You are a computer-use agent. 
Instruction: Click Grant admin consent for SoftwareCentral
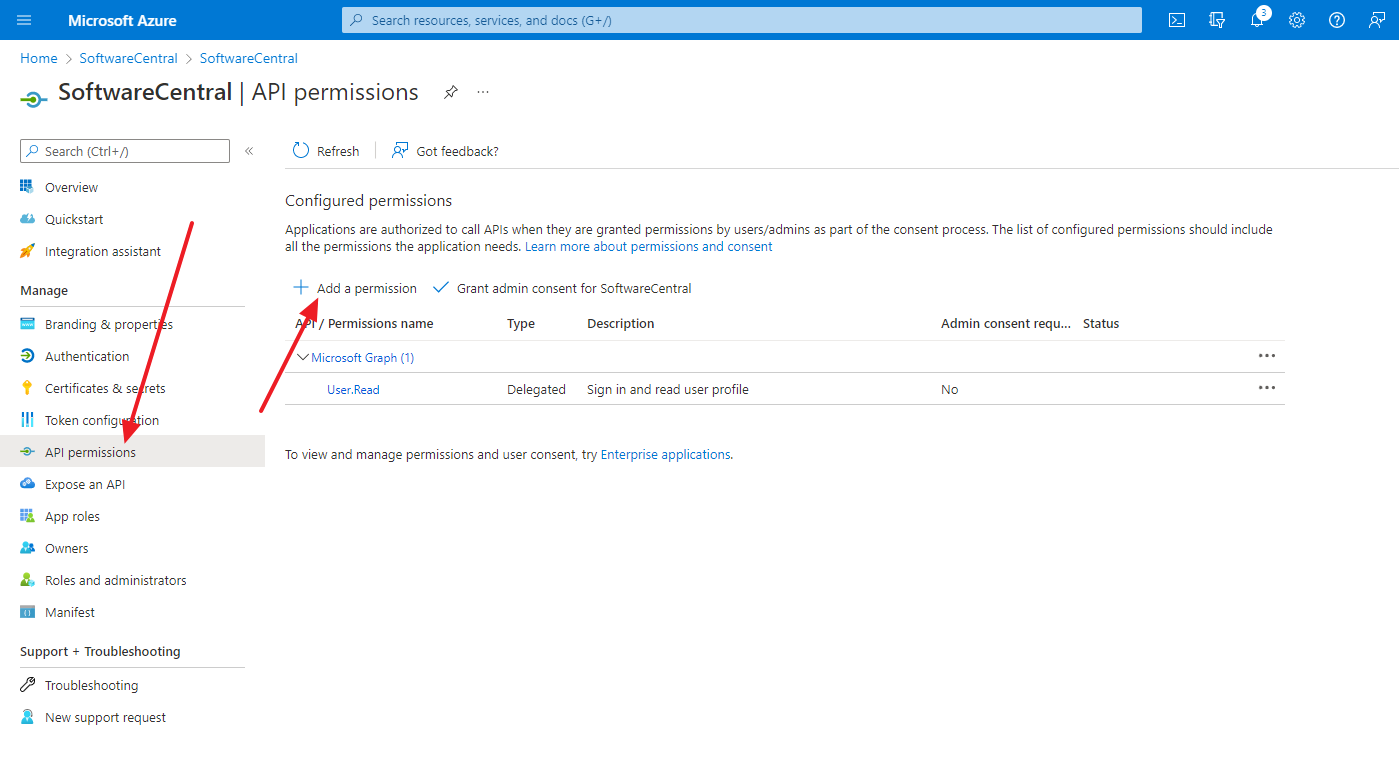[x=562, y=288]
